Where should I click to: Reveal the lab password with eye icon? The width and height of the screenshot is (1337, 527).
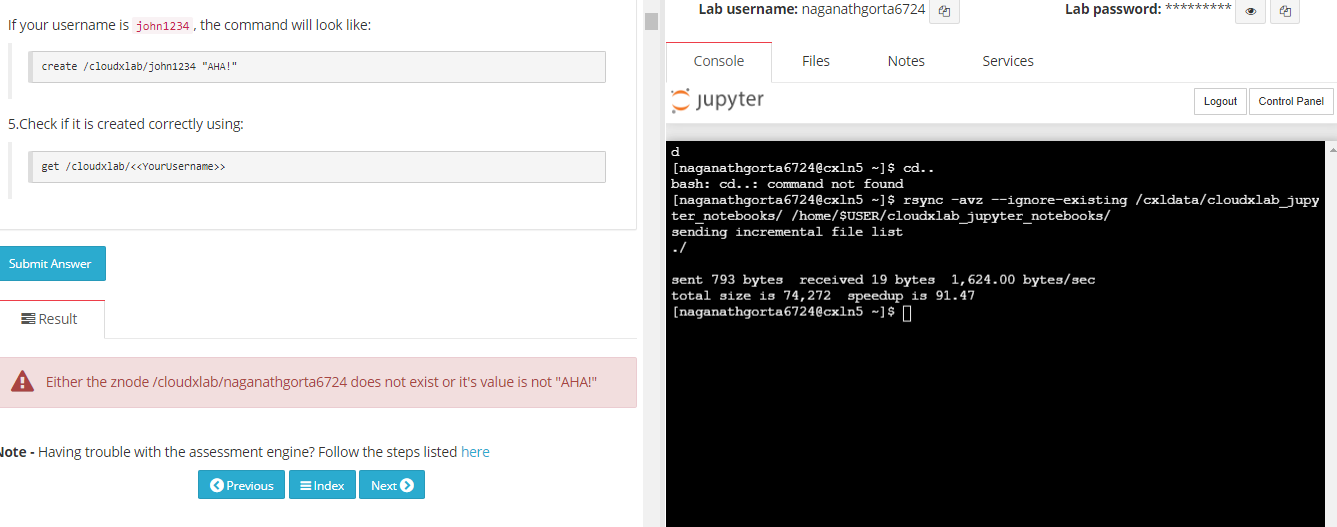tap(1250, 12)
